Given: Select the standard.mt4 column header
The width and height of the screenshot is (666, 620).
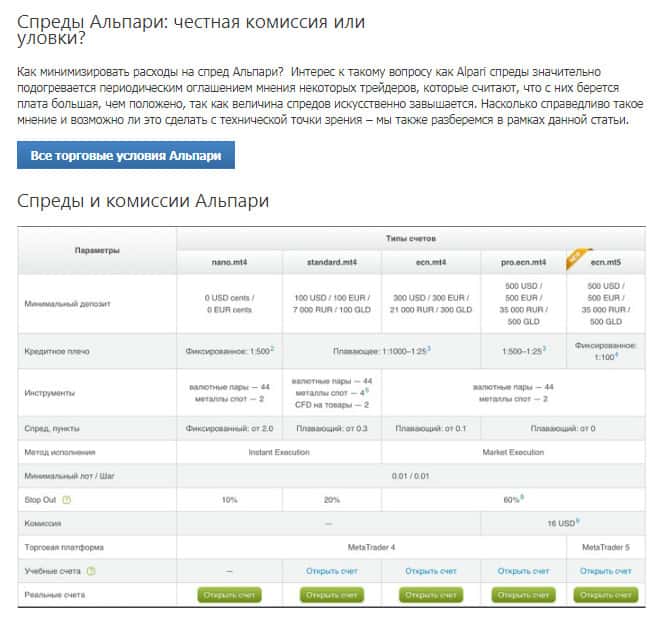Looking at the screenshot, I should [332, 262].
